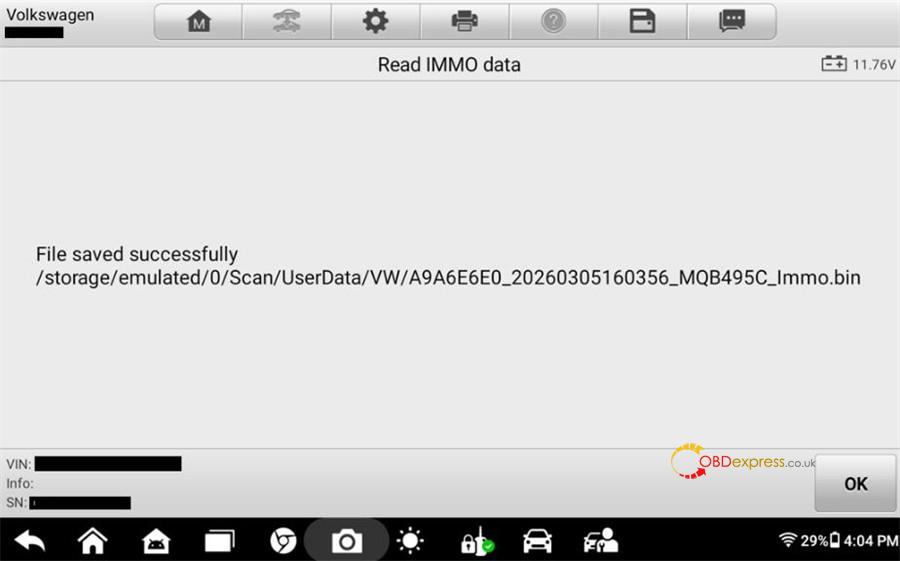Open the car service person icon
The height and width of the screenshot is (561, 900).
[601, 541]
